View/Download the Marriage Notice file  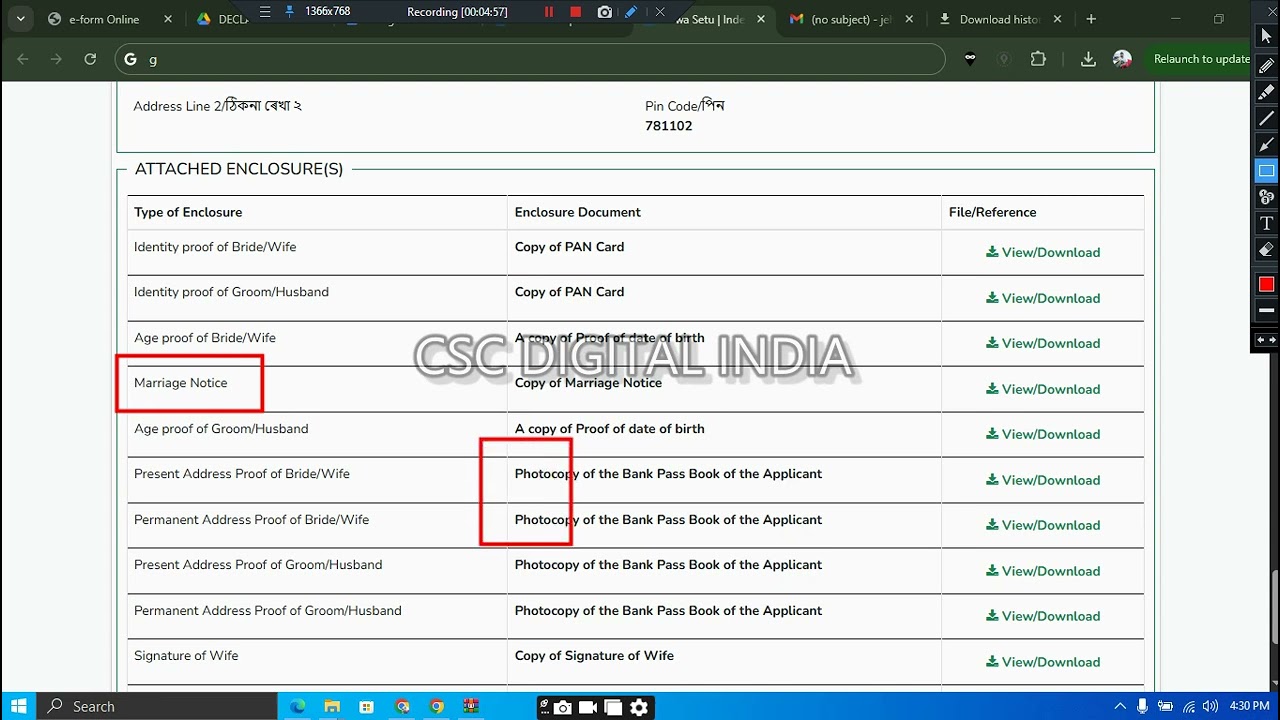point(1043,389)
